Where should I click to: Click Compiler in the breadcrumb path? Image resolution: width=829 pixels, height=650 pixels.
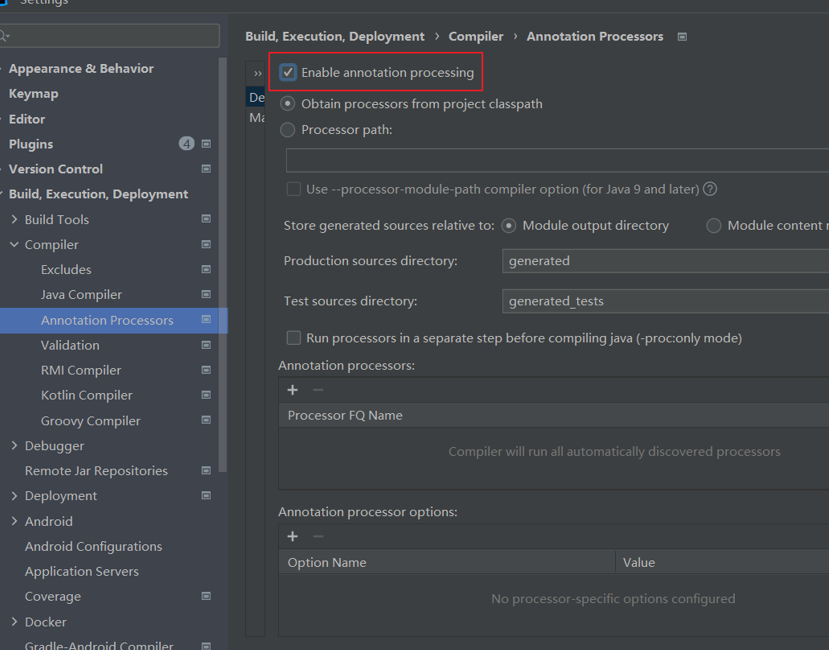(x=476, y=37)
